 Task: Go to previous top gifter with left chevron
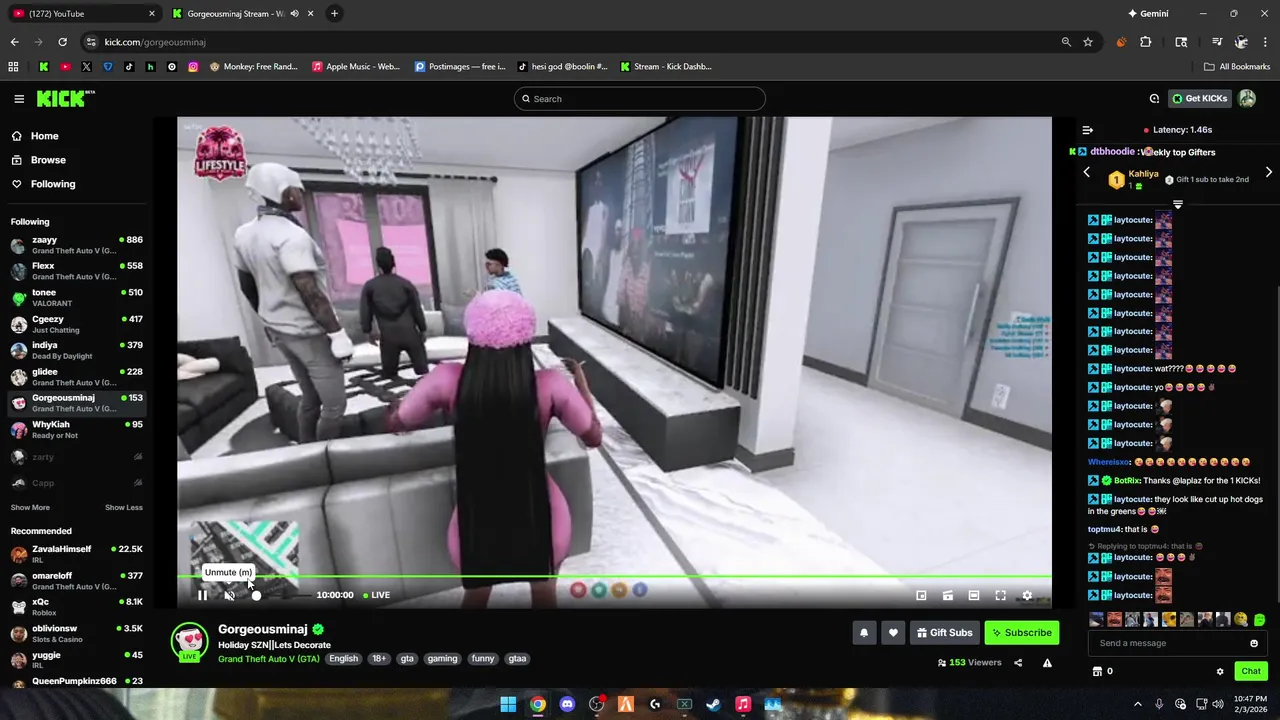(1087, 172)
